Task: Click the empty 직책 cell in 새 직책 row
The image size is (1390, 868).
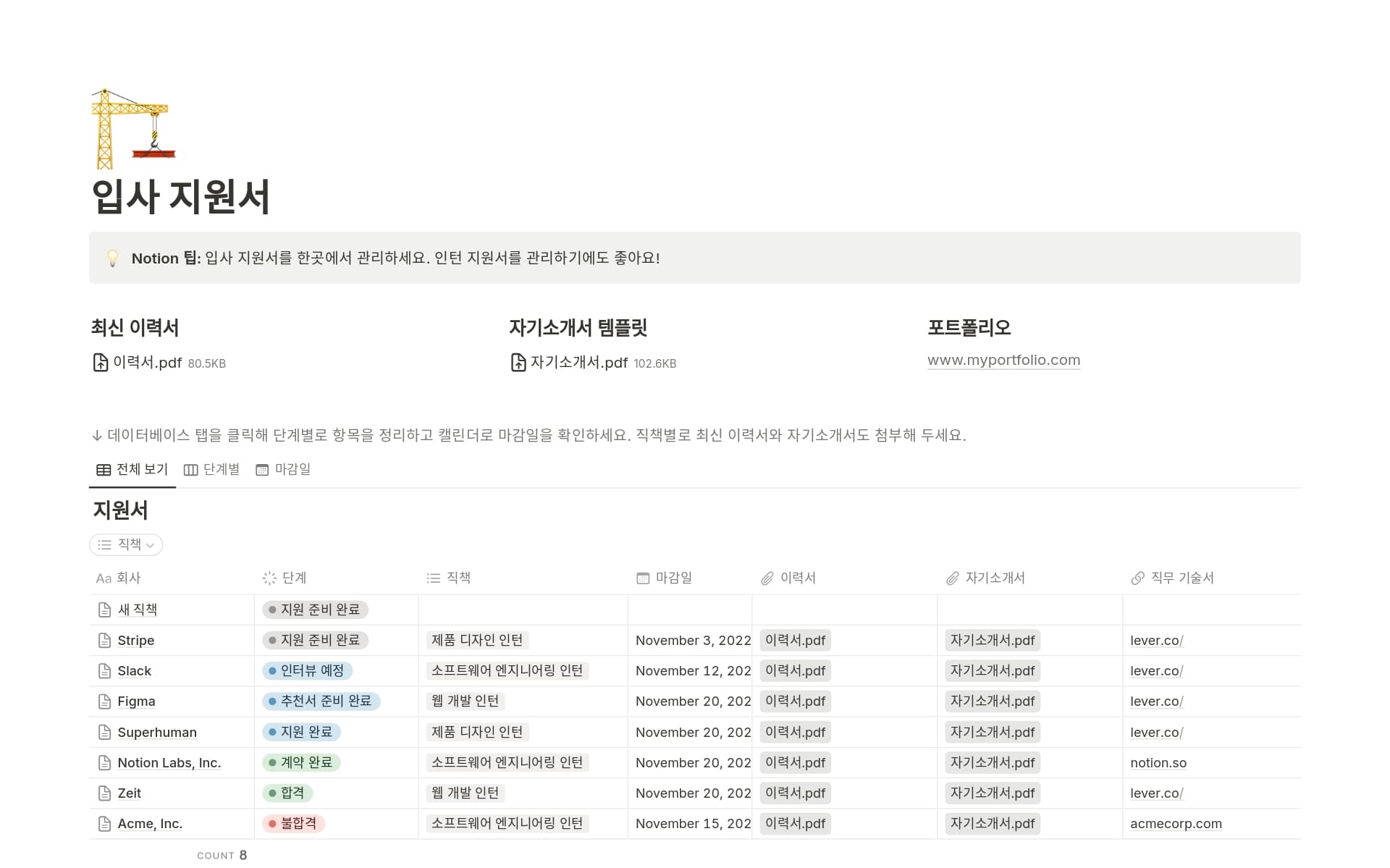Action: pos(523,610)
